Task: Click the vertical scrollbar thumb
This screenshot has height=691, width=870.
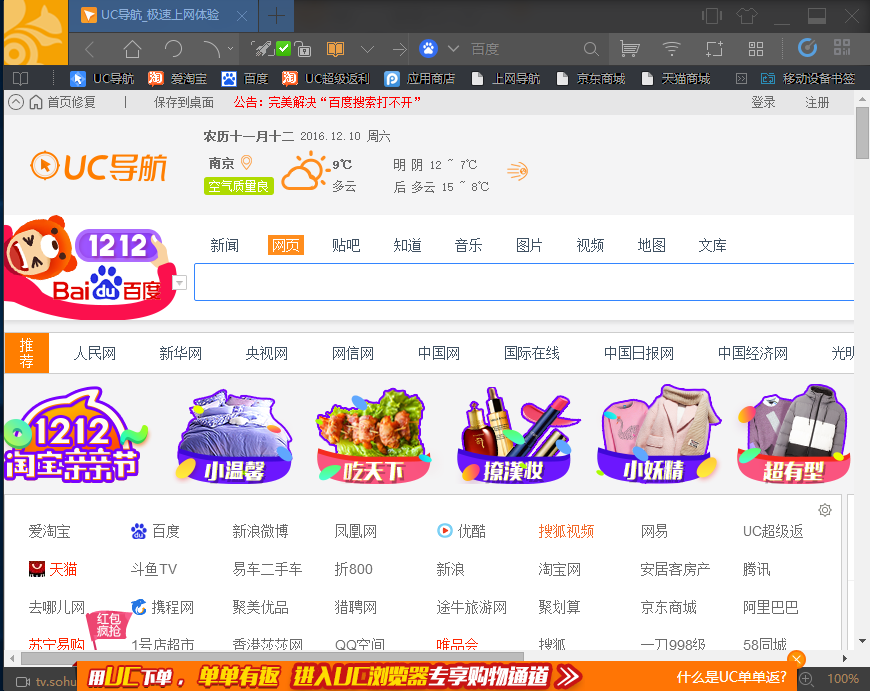Action: point(862,133)
